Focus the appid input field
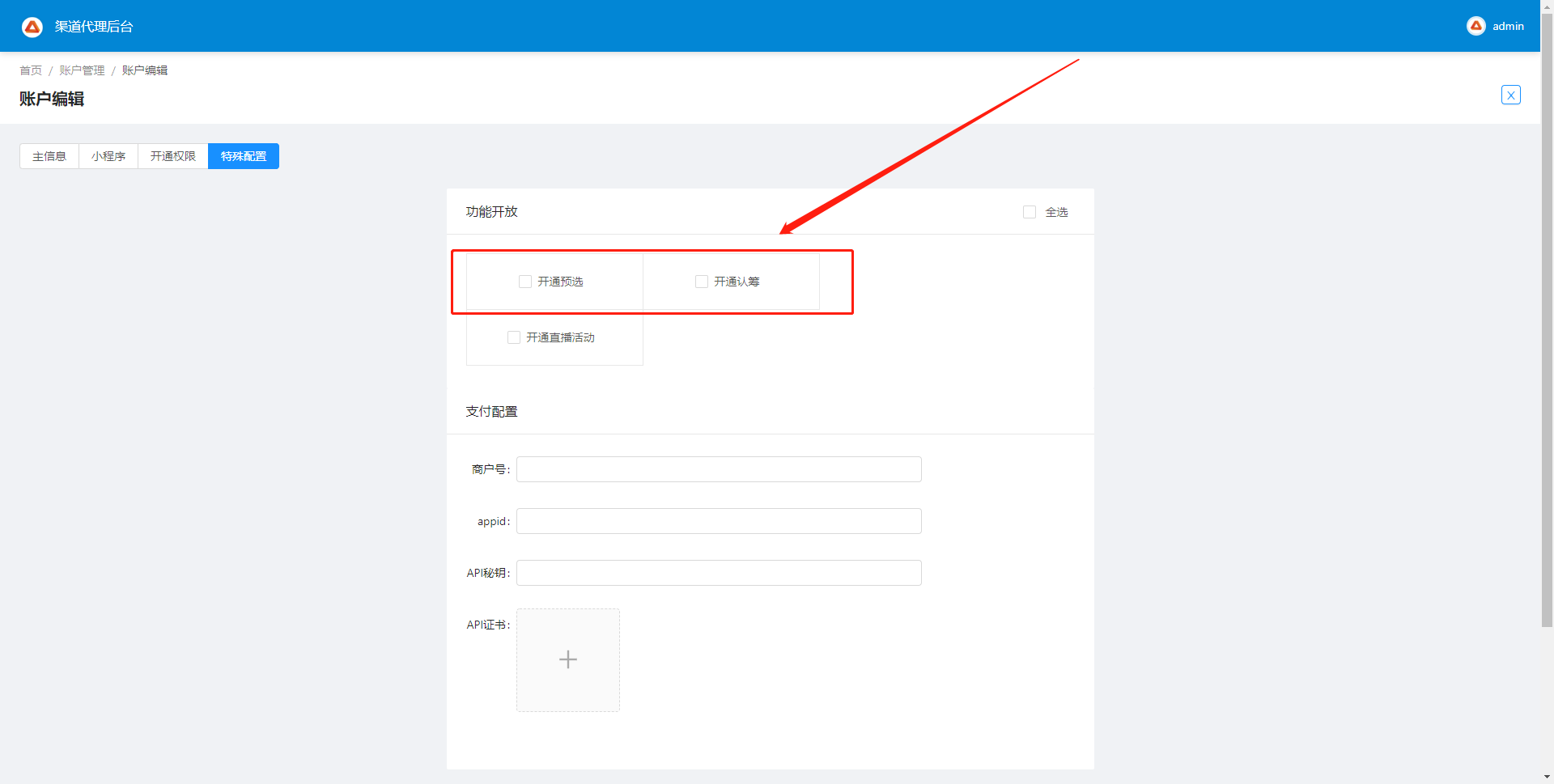Image resolution: width=1554 pixels, height=784 pixels. (719, 521)
